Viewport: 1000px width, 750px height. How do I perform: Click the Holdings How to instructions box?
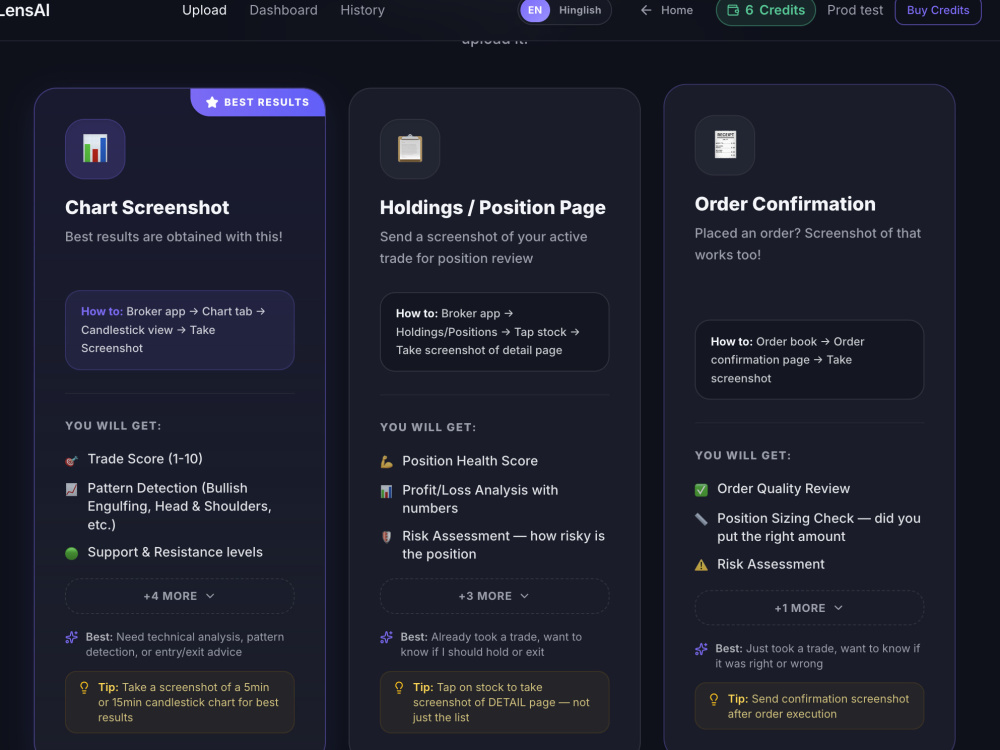click(494, 332)
